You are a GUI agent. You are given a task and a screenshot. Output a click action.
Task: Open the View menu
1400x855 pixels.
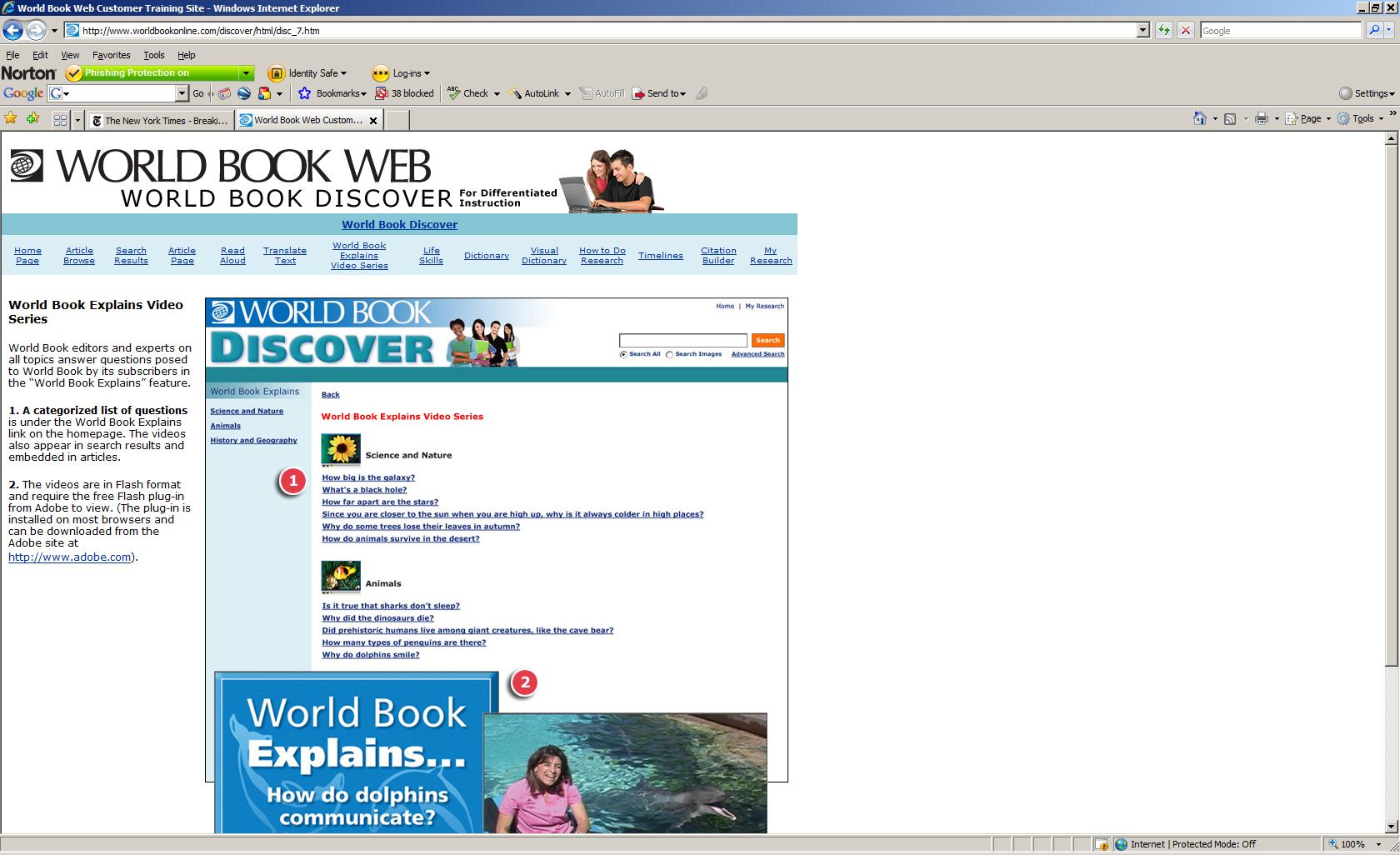pos(70,55)
